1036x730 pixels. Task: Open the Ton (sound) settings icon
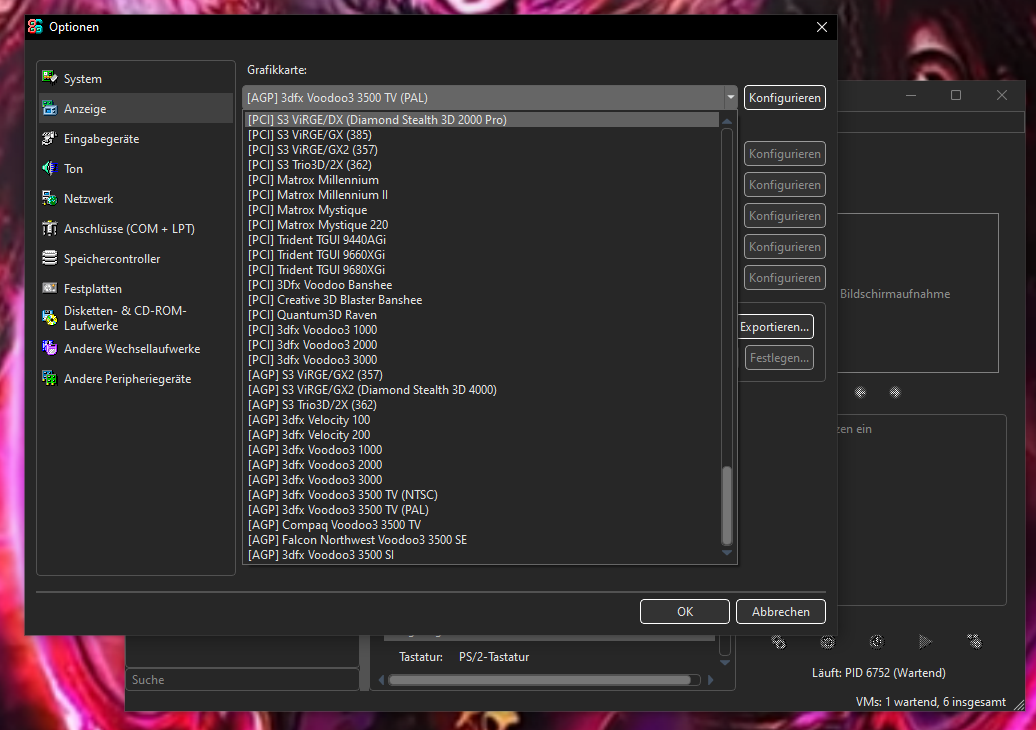click(47, 168)
